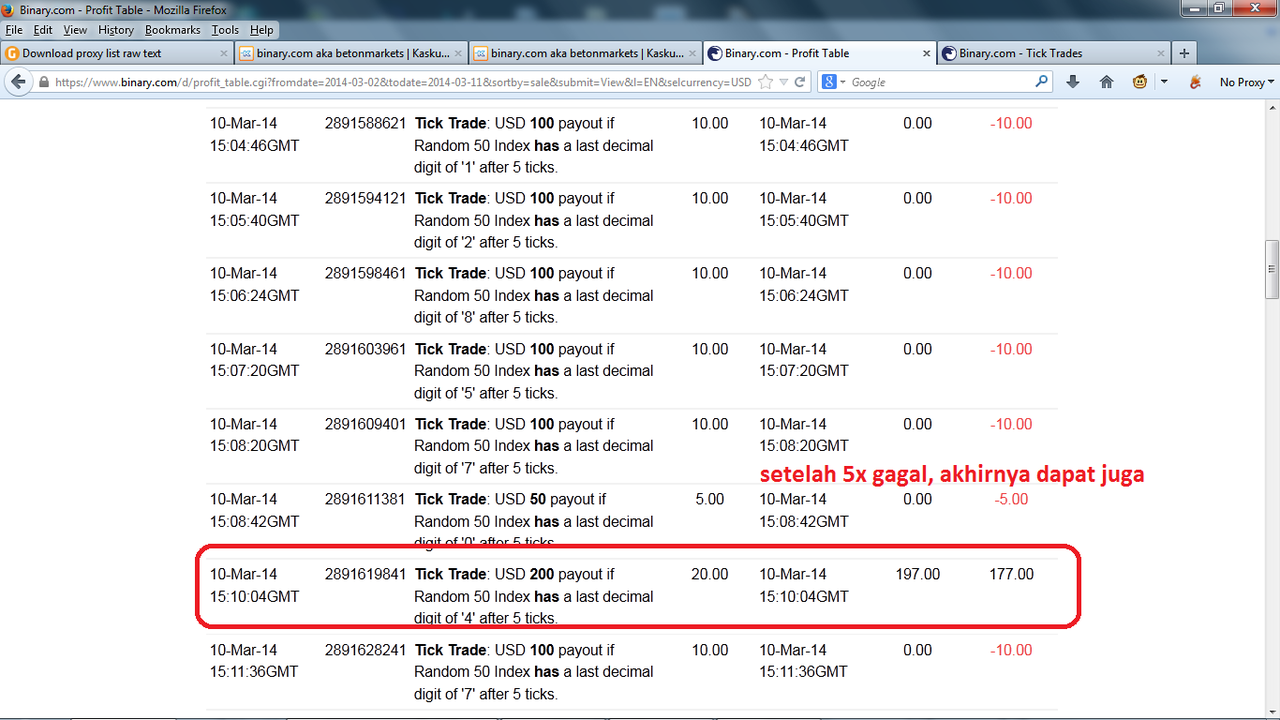Select the Binary.com - Profit Table tab

820,53
